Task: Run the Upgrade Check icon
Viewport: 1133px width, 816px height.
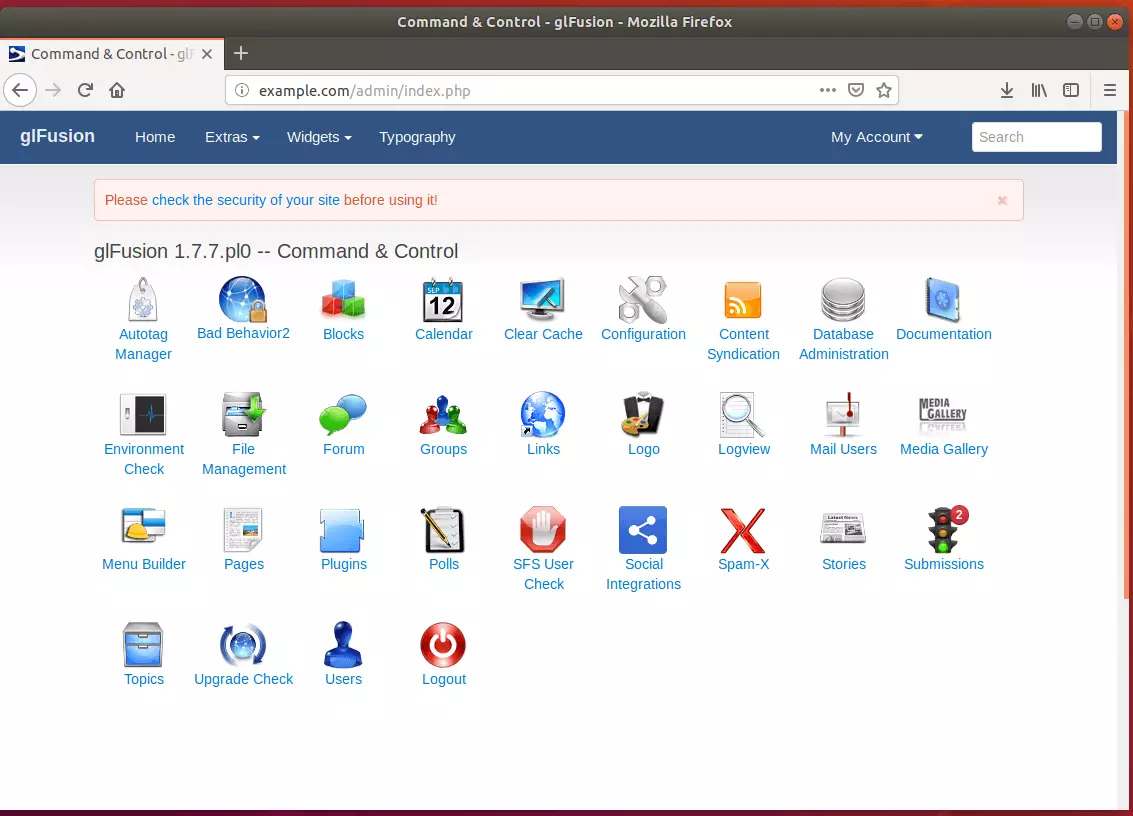Action: [x=243, y=644]
